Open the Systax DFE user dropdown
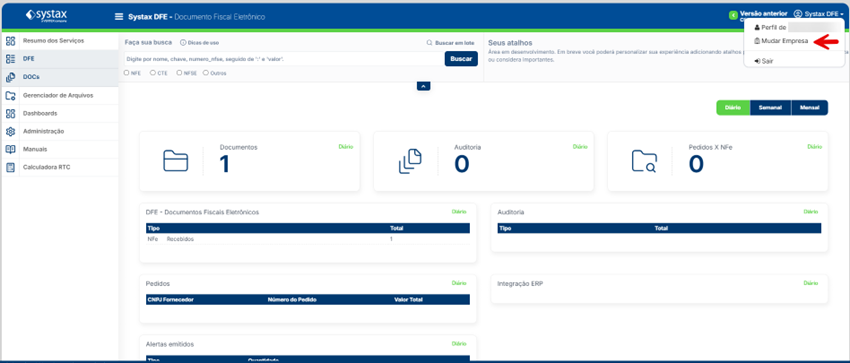Screen dimensions: 850x363 click(819, 14)
